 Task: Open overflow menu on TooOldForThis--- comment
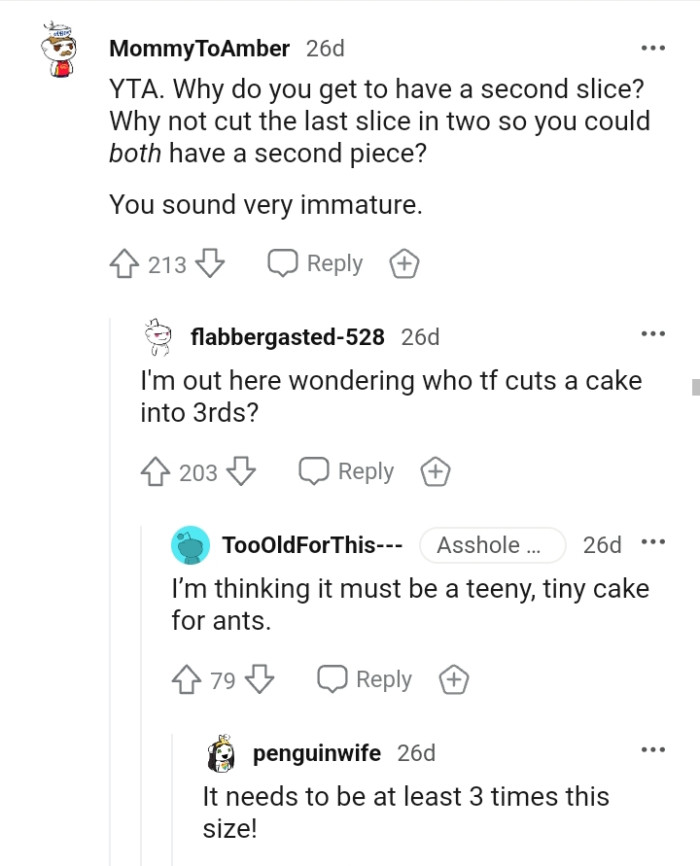(x=653, y=545)
